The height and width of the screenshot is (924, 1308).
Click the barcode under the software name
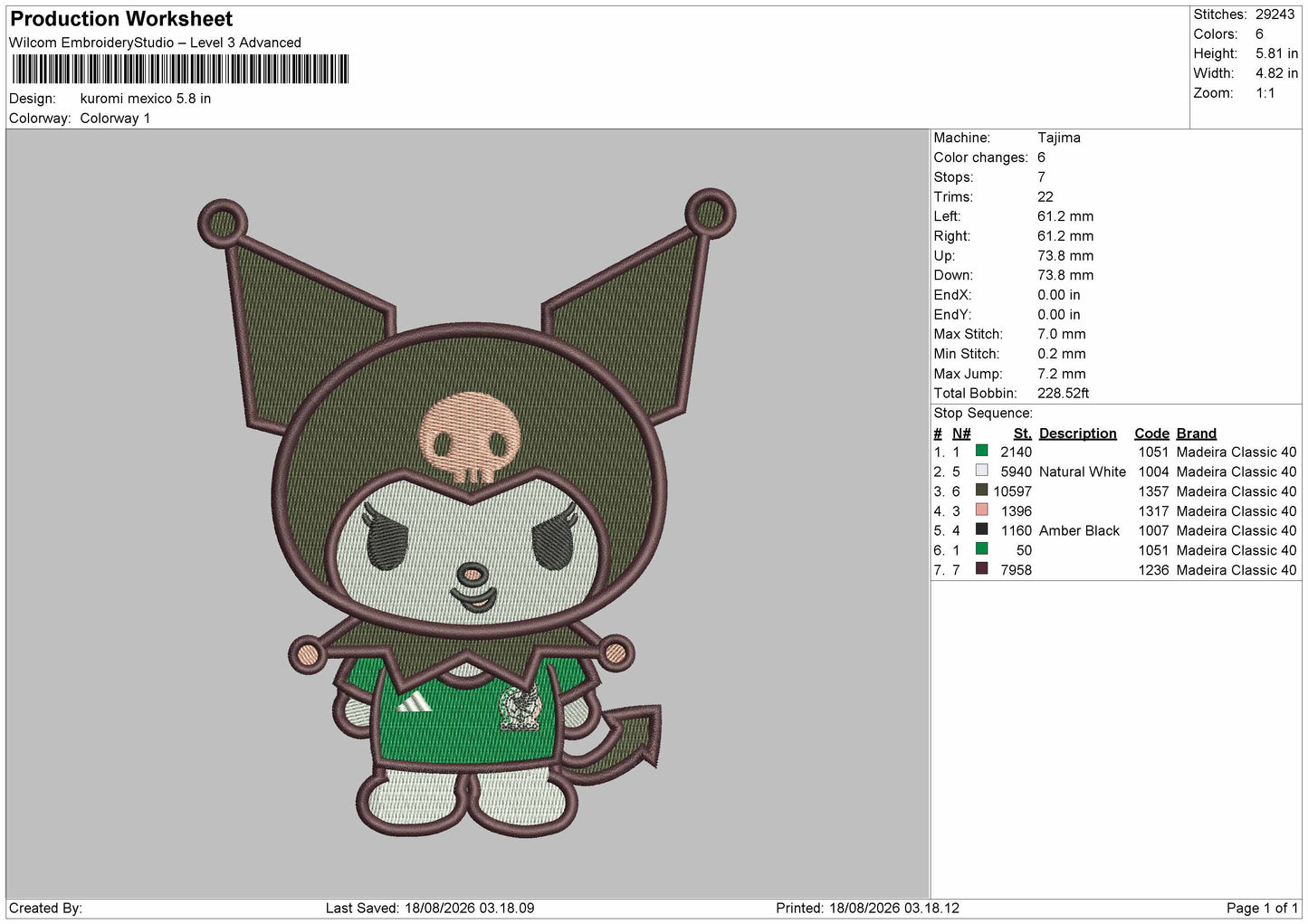pos(180,69)
